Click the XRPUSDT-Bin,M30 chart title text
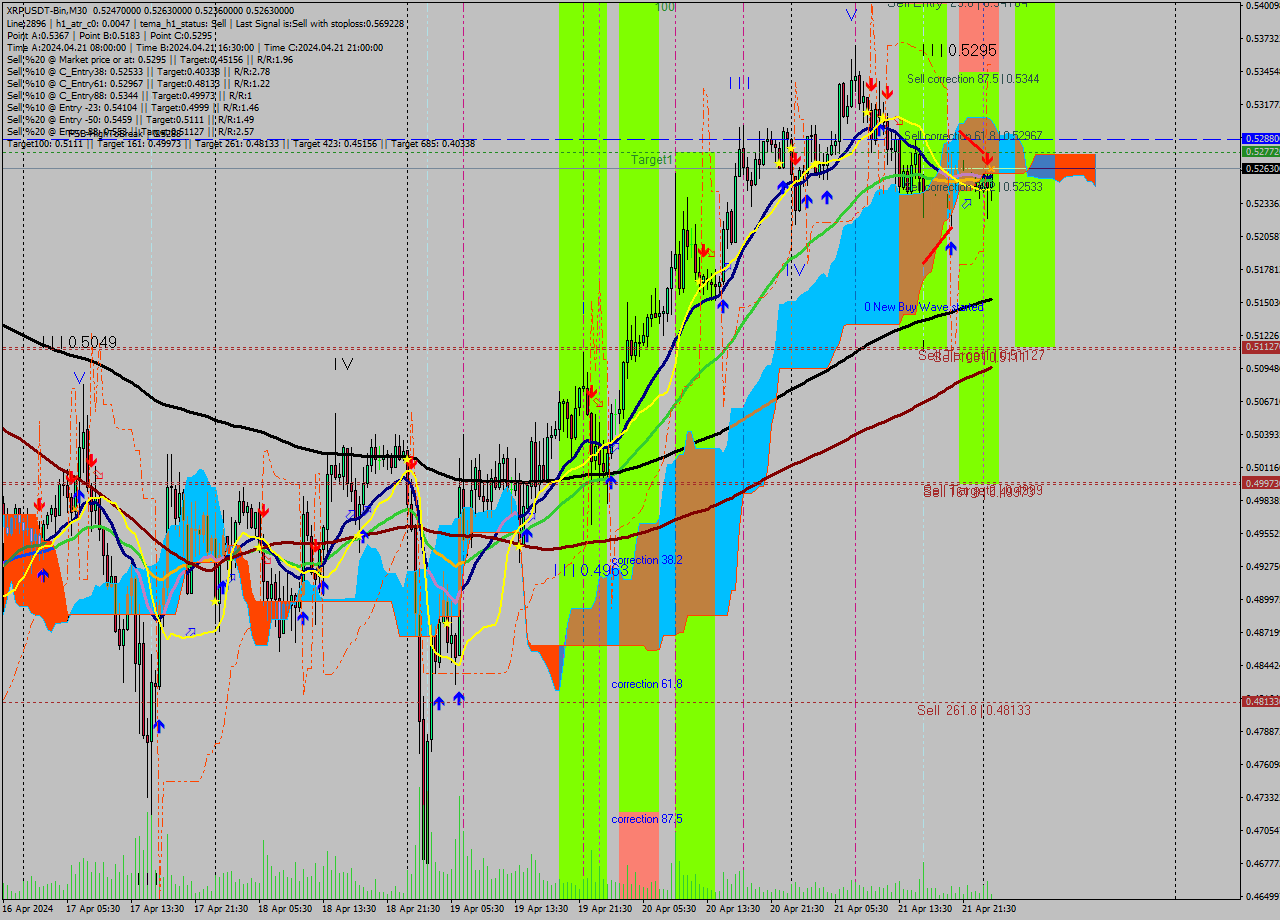1280x920 pixels. pos(46,10)
